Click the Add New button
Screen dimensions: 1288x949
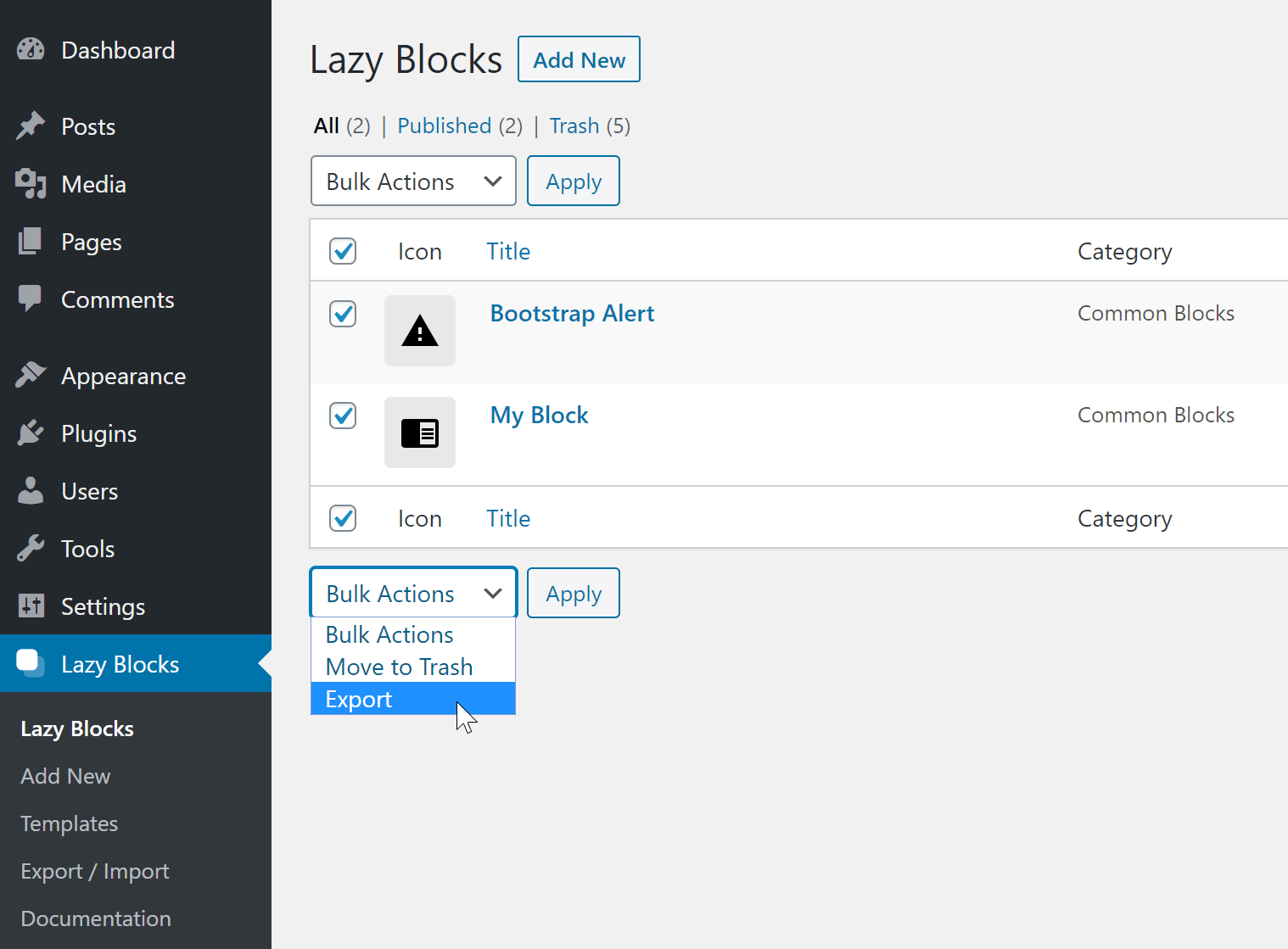point(579,59)
